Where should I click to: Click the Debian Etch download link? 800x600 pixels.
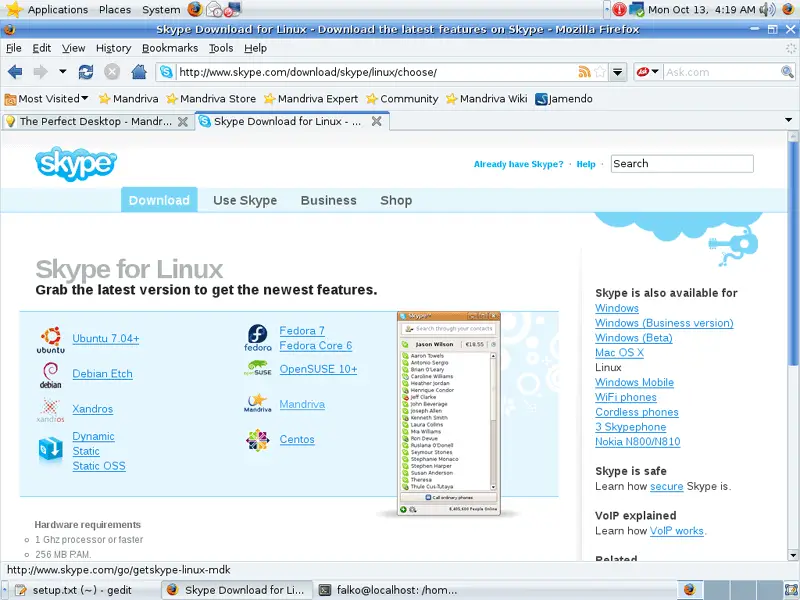(x=103, y=373)
